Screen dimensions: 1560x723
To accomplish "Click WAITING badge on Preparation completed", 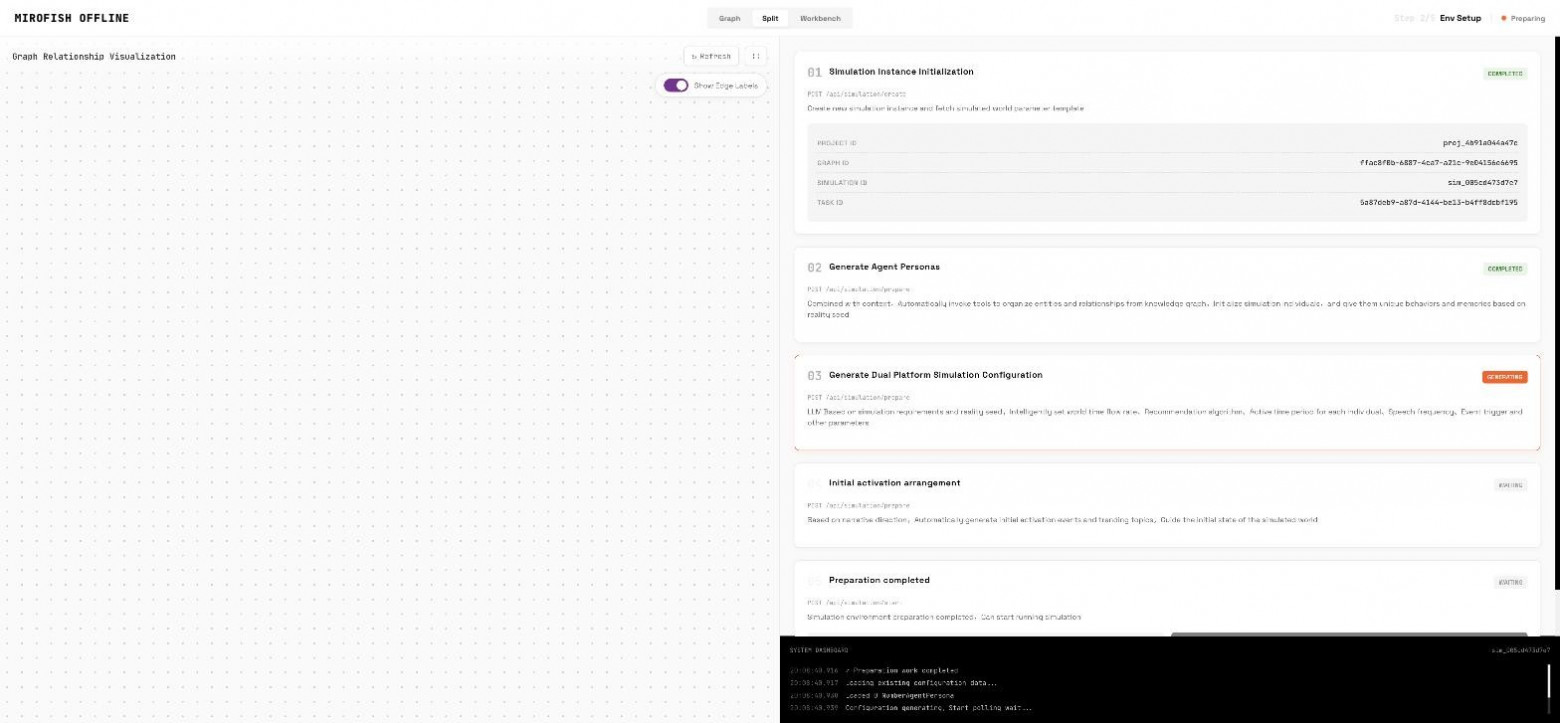I will click(1511, 582).
